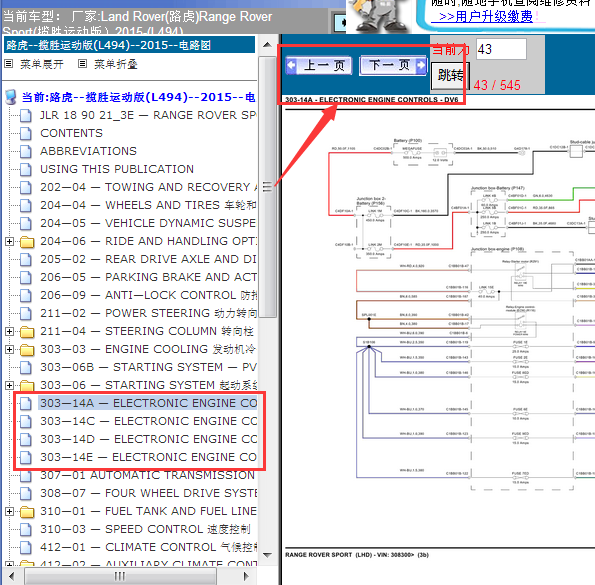Open 206-05 PARKING BRAKE item
The height and width of the screenshot is (585, 595).
coord(148,277)
